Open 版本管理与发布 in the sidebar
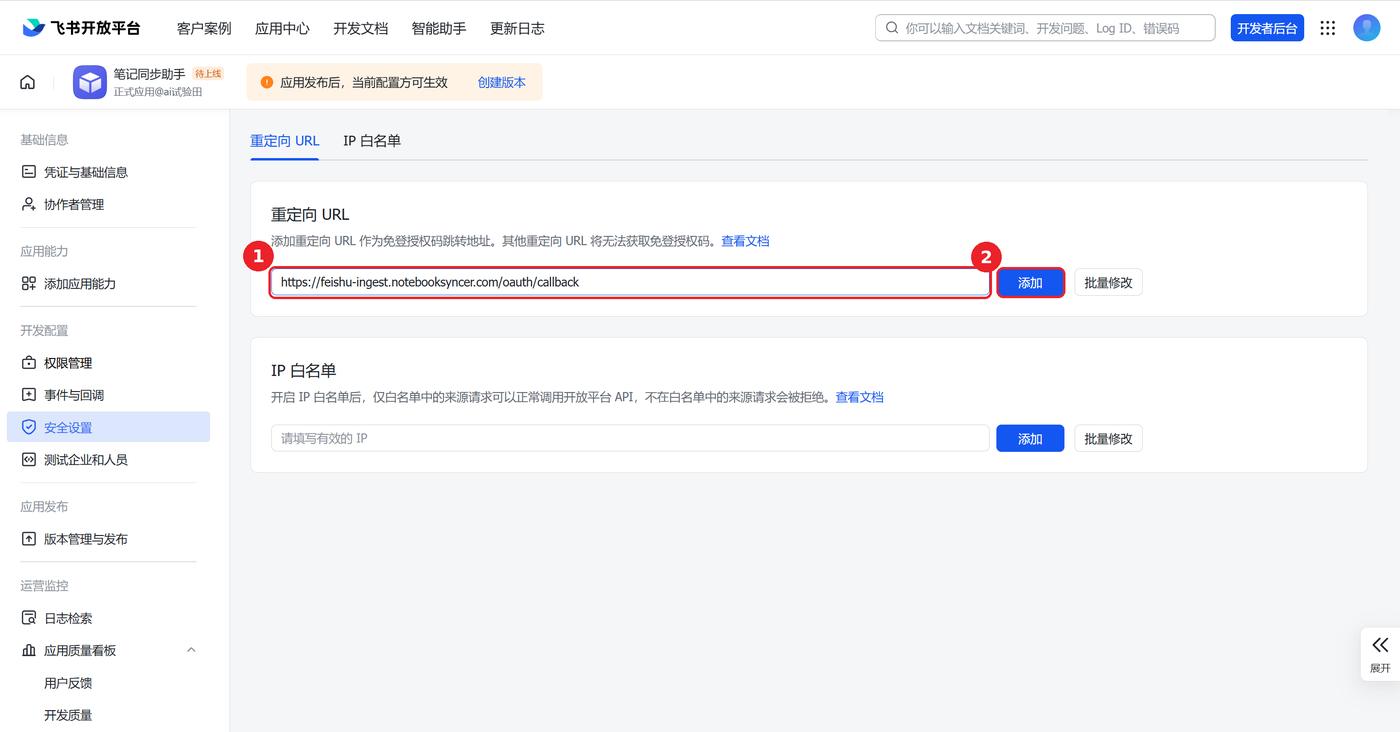Image resolution: width=1400 pixels, height=732 pixels. [108, 538]
